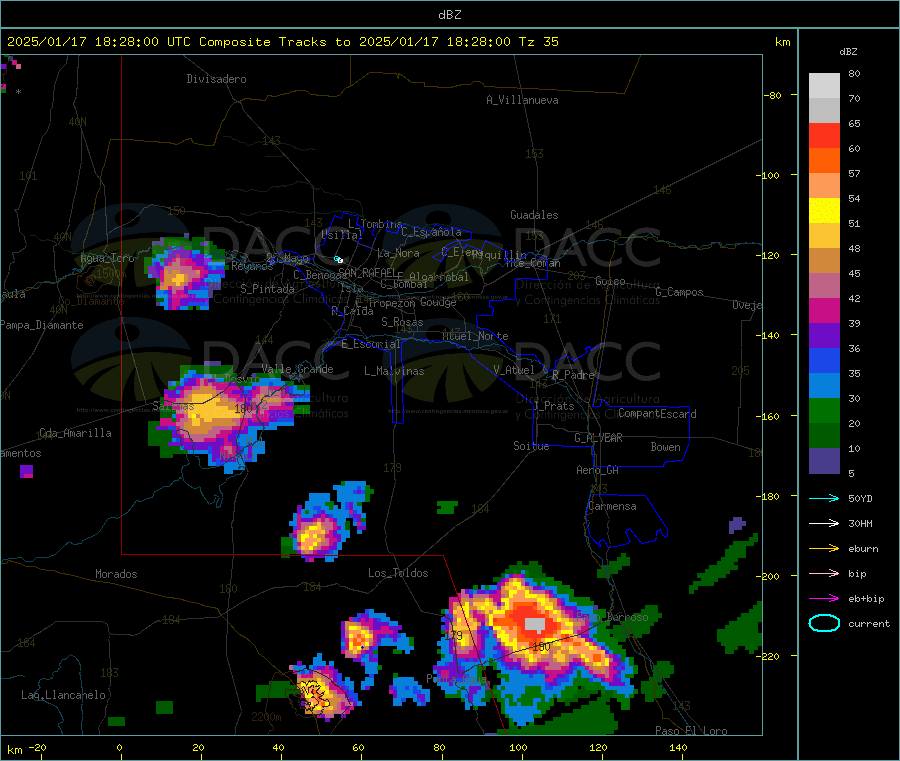Select the purple 36–39 dBZ swatch
The image size is (900, 761).
pyautogui.click(x=824, y=336)
